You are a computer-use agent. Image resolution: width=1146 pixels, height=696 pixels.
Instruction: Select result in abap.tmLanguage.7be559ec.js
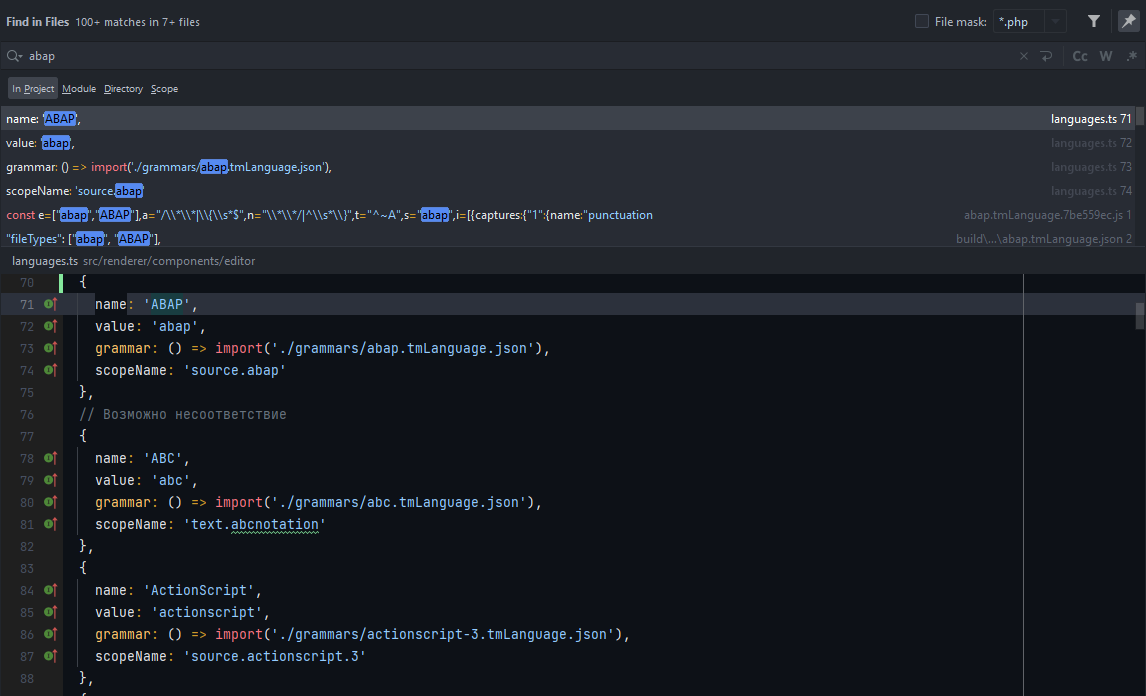[568, 215]
